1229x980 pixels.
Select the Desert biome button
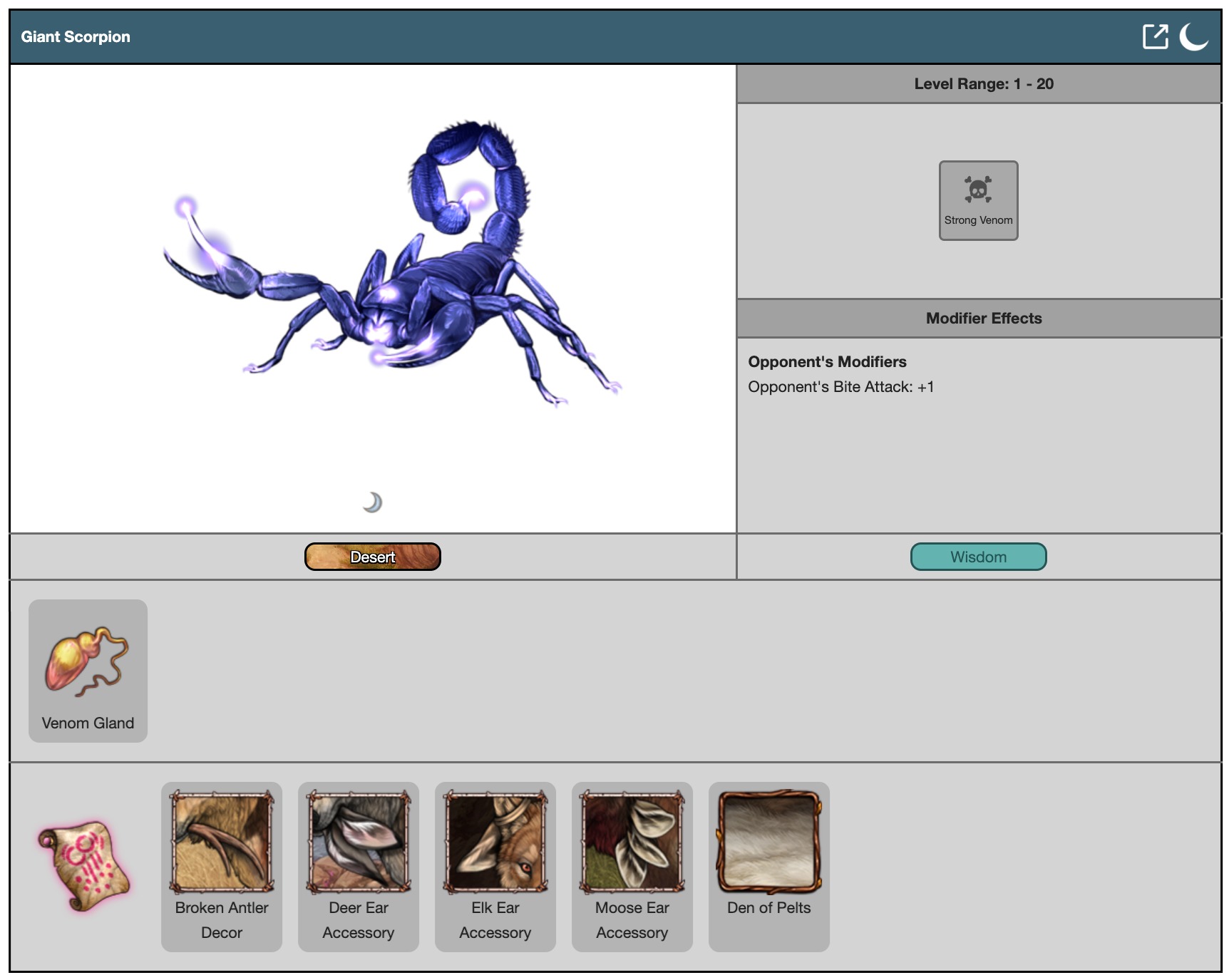pyautogui.click(x=372, y=557)
